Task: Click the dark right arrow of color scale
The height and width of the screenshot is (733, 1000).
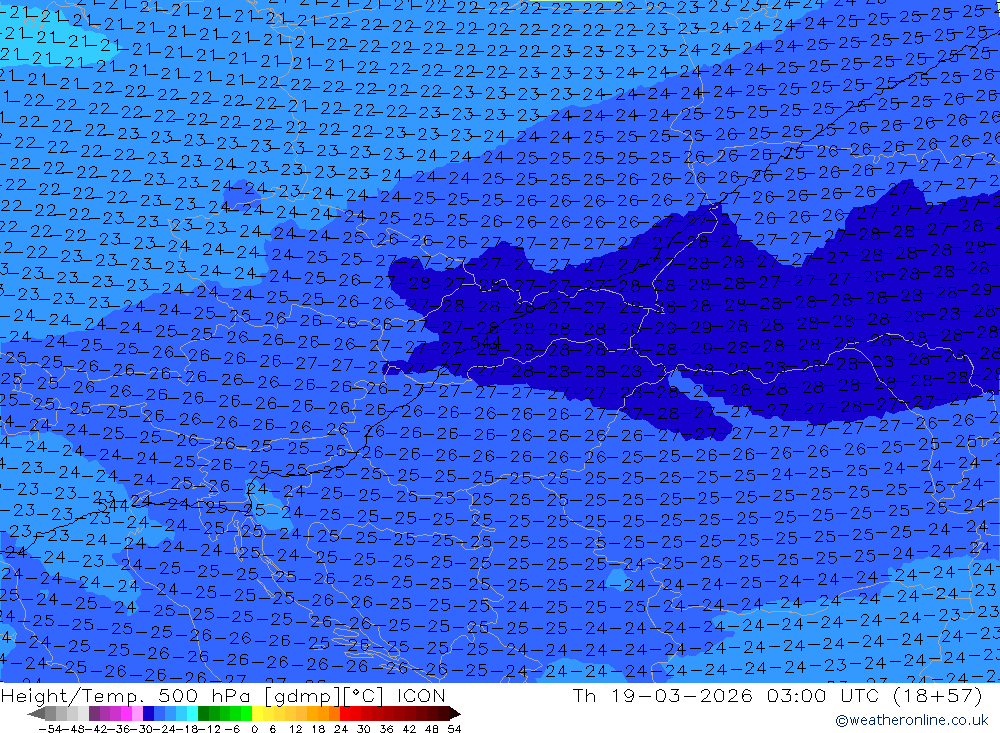Action: click(454, 713)
